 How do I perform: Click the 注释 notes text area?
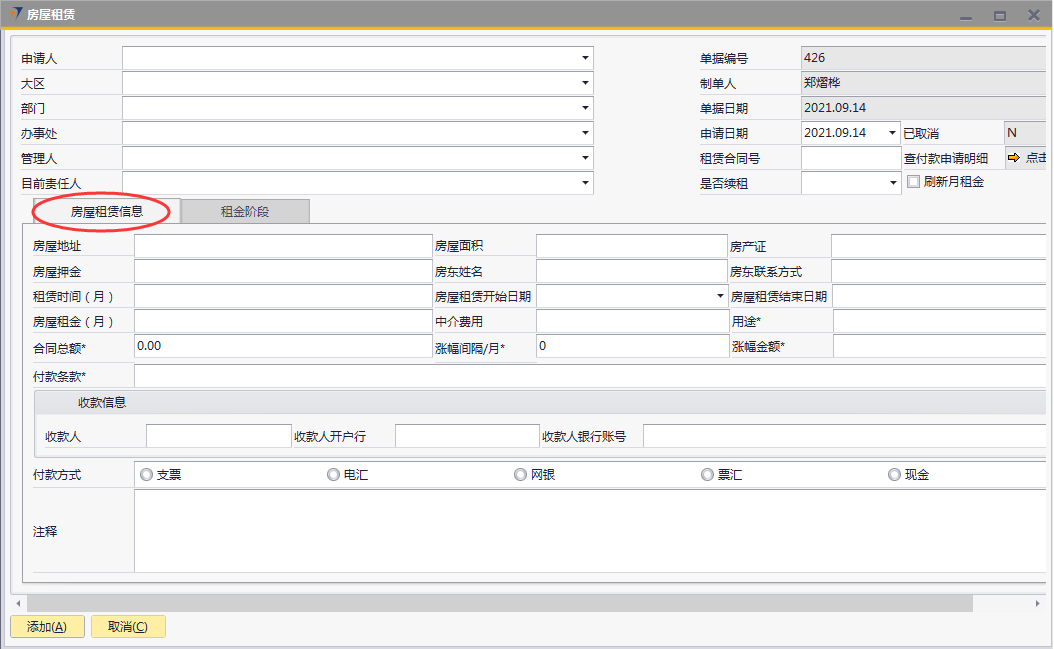point(590,531)
